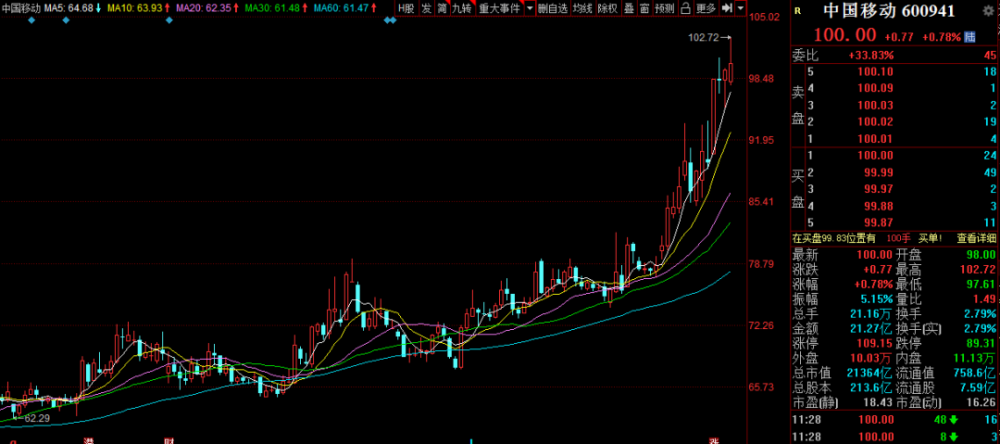Select buy level 4 price 99.88
Screen dimensions: 1000x444
(x=877, y=205)
